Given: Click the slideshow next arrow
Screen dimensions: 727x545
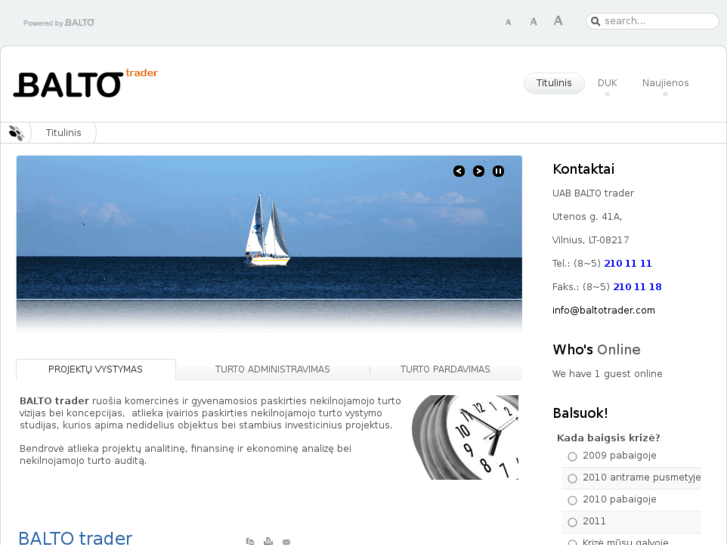Looking at the screenshot, I should tap(478, 171).
